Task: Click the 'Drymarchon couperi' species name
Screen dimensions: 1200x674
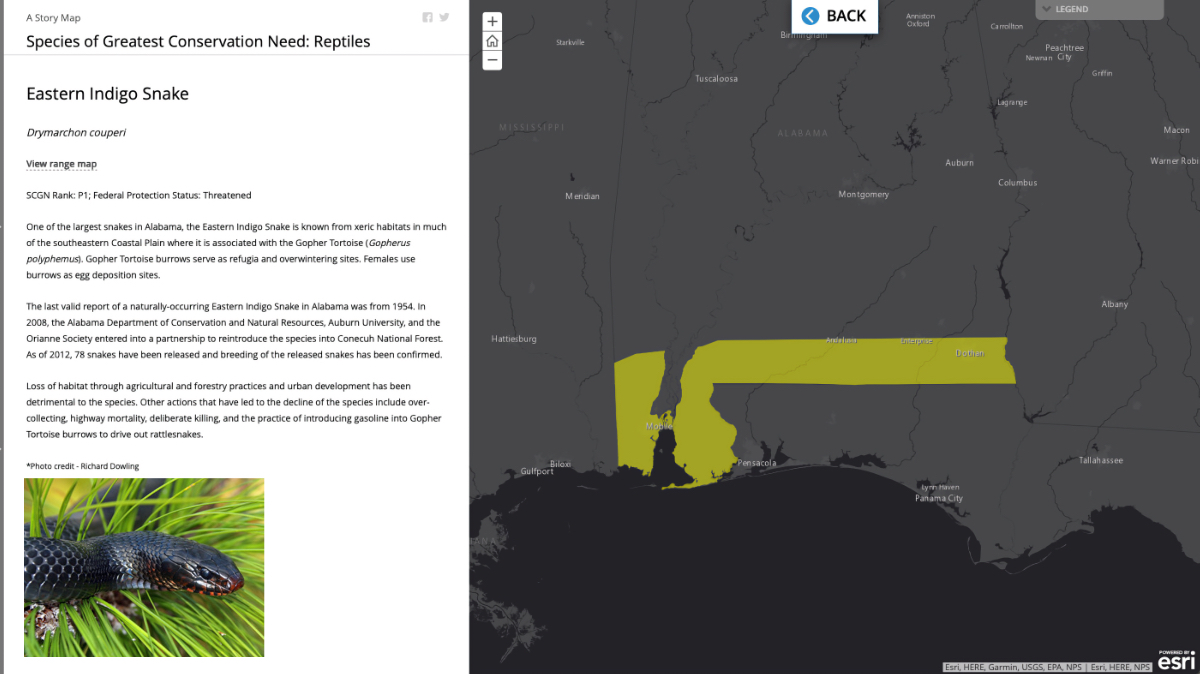Action: point(76,132)
